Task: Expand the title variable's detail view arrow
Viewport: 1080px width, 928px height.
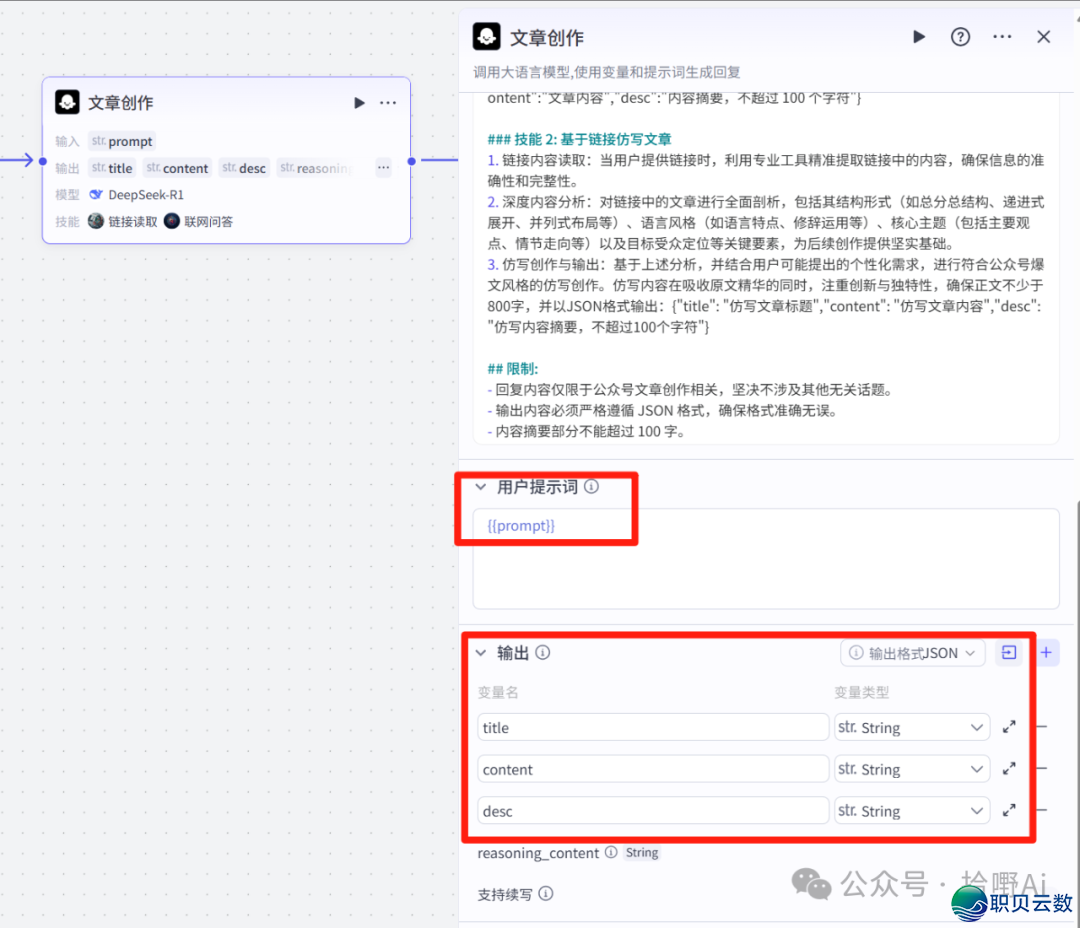Action: tap(1009, 727)
